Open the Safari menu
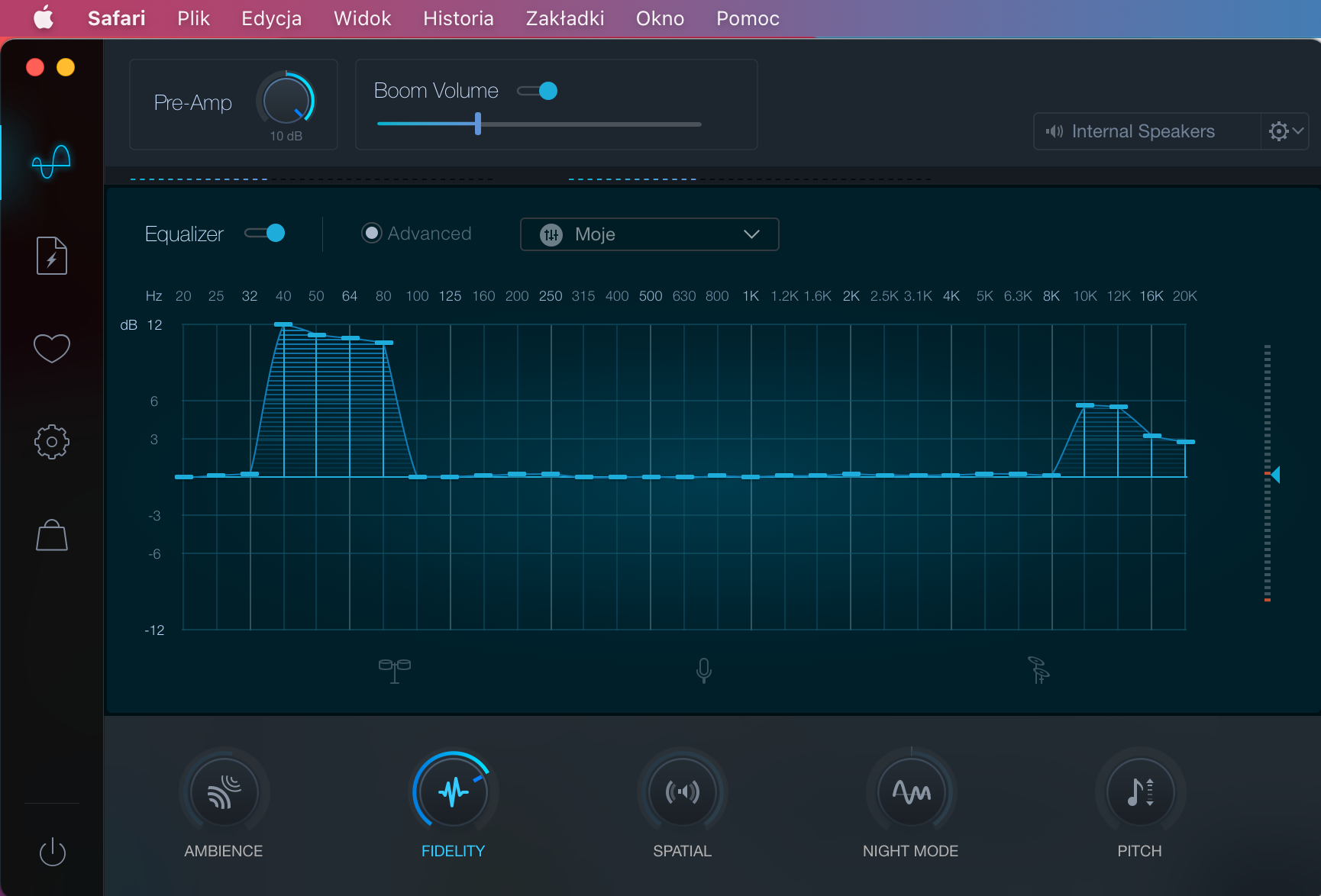 [x=117, y=18]
